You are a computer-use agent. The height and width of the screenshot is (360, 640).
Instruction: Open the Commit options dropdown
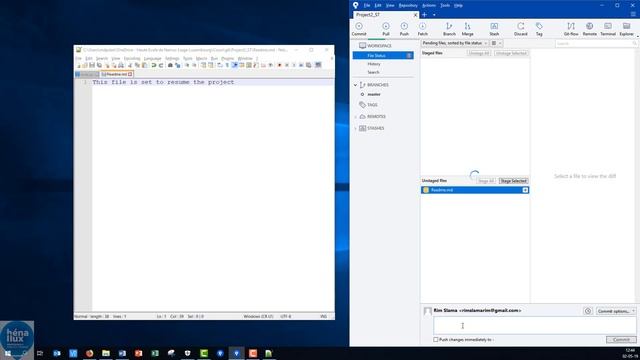click(616, 311)
